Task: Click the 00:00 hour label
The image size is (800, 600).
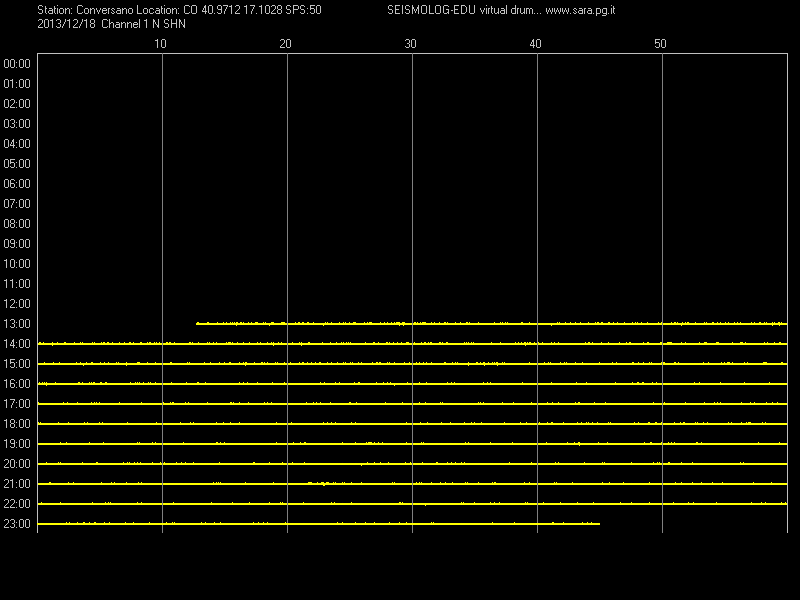Action: point(17,64)
